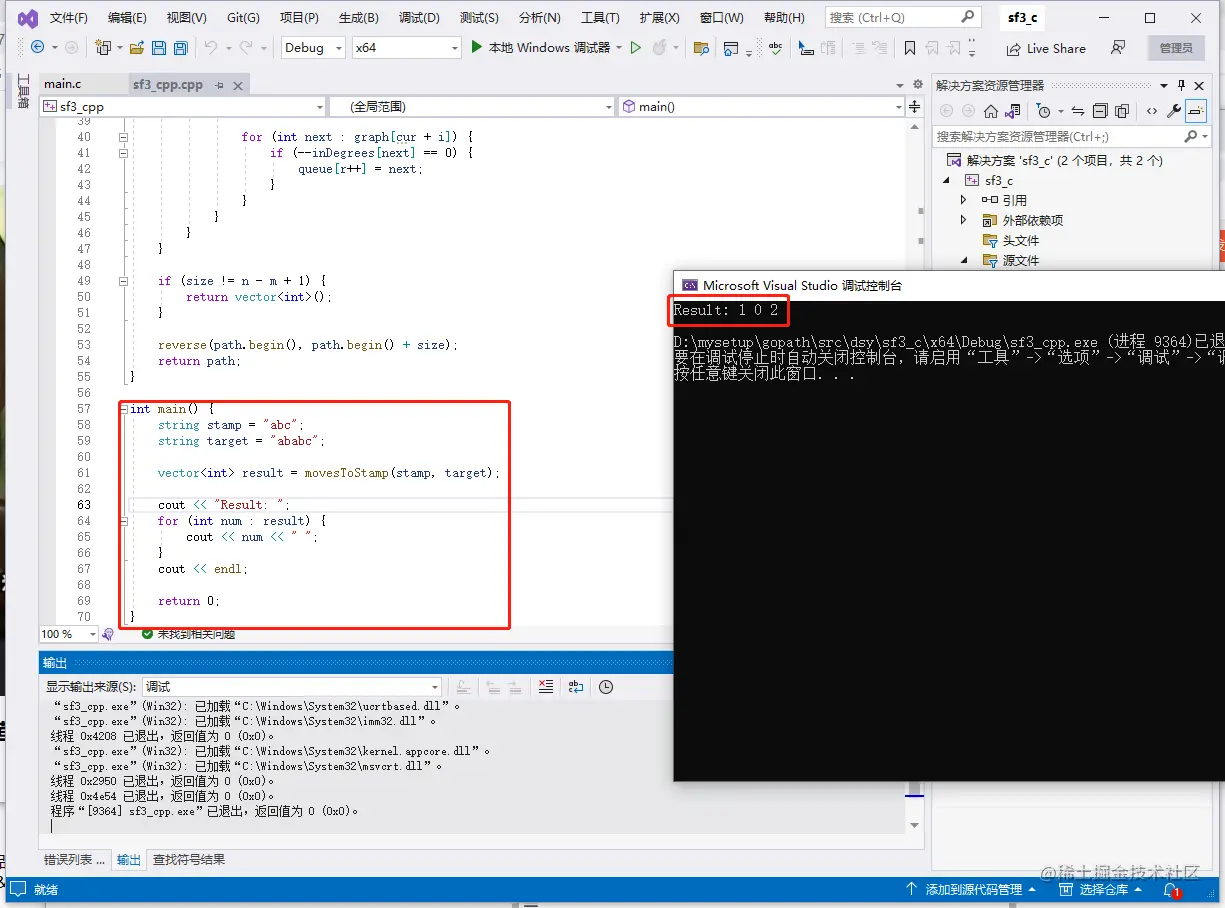Click the code cleanup broom icon near zoom
This screenshot has width=1225, height=908.
(x=108, y=634)
